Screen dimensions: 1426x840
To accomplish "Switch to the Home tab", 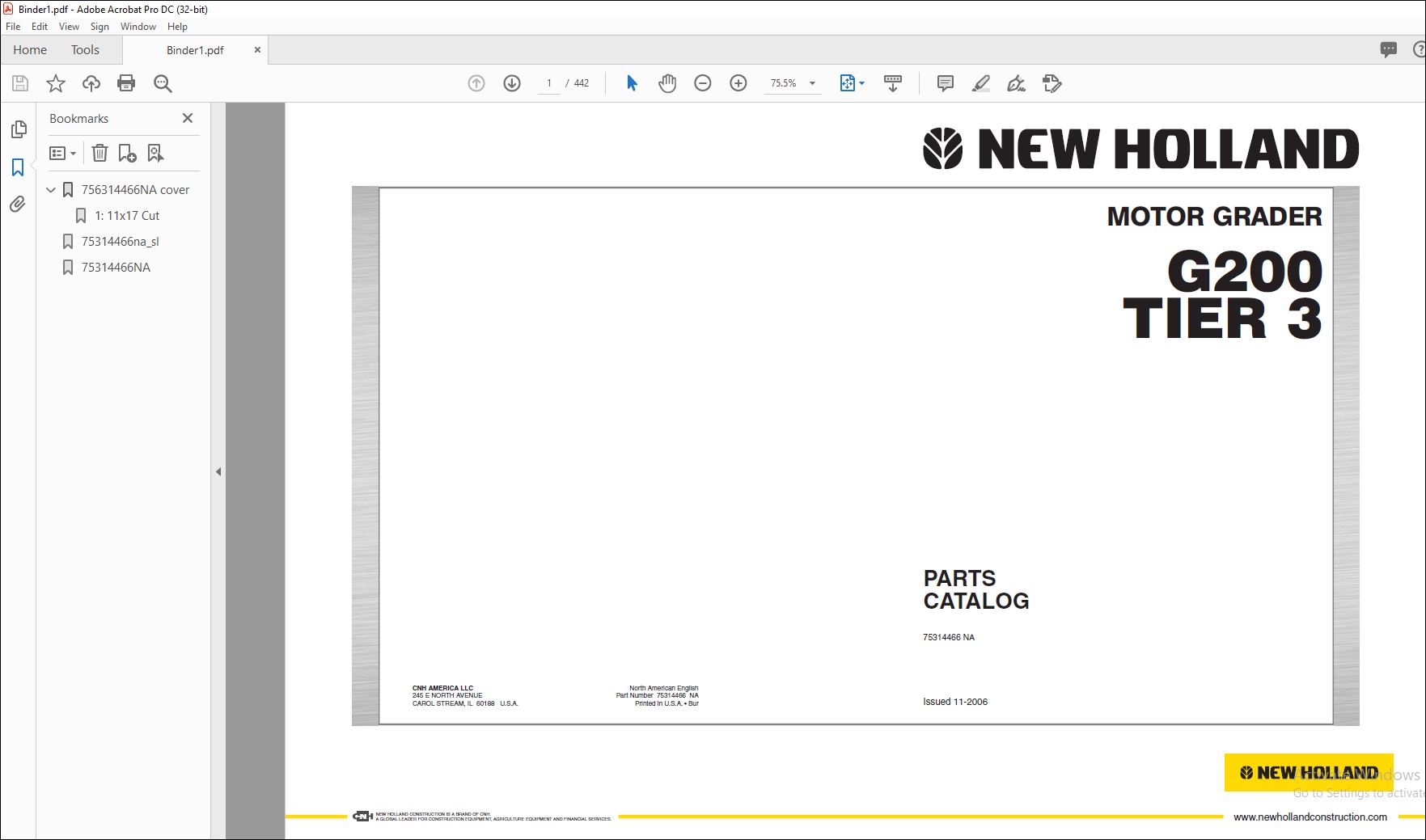I will [x=30, y=50].
